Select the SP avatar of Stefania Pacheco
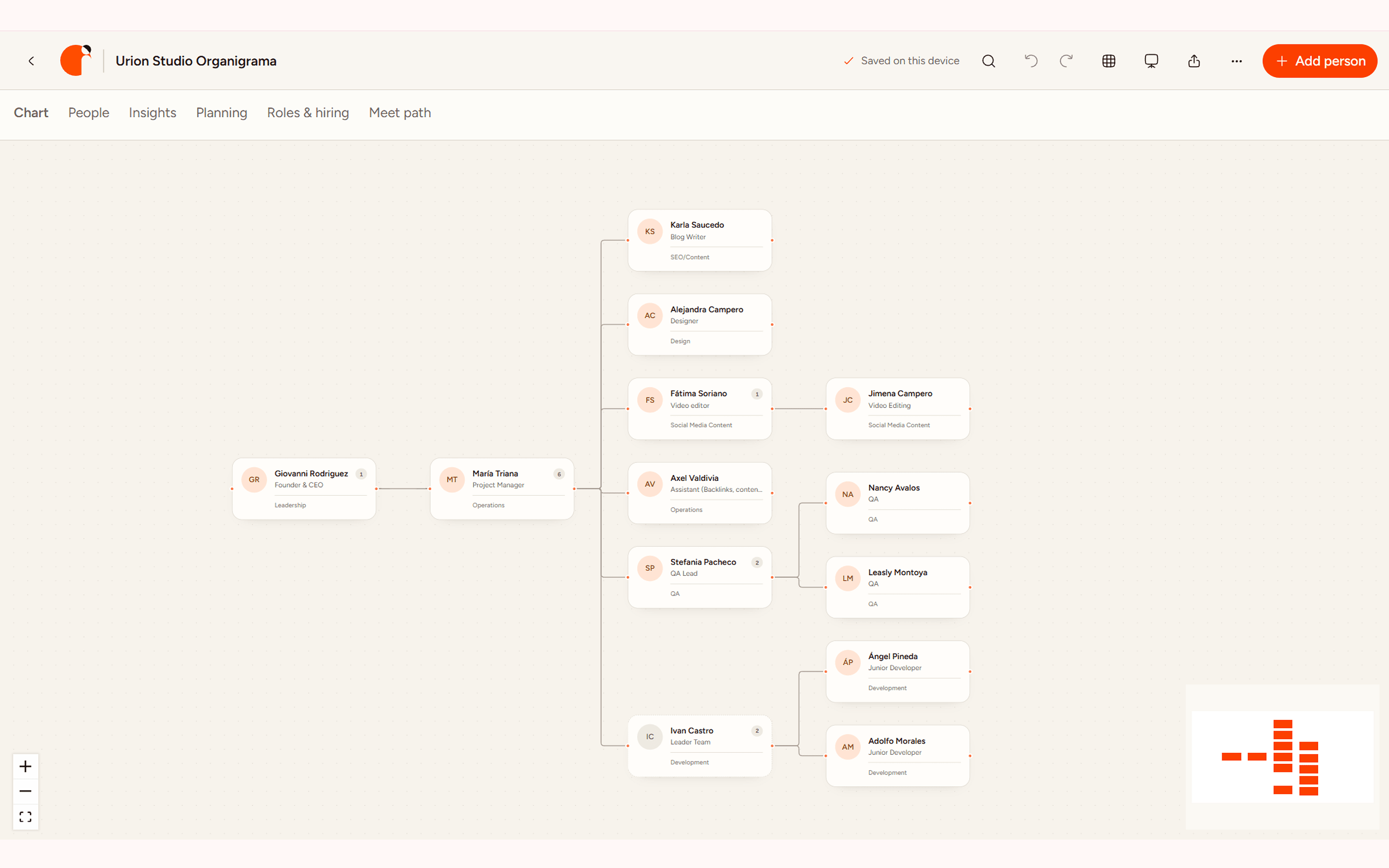Viewport: 1389px width, 868px height. pyautogui.click(x=650, y=569)
